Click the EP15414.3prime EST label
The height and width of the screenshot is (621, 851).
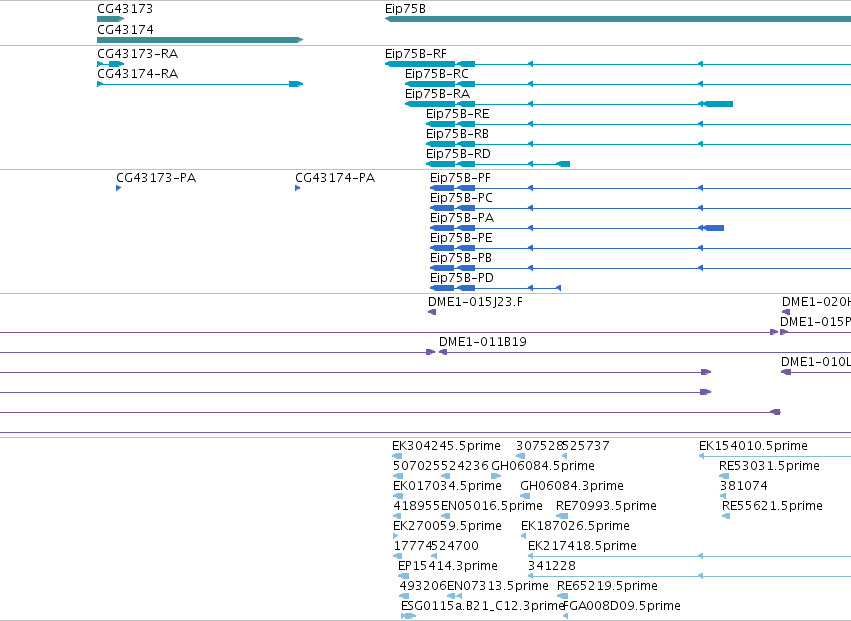tap(448, 566)
